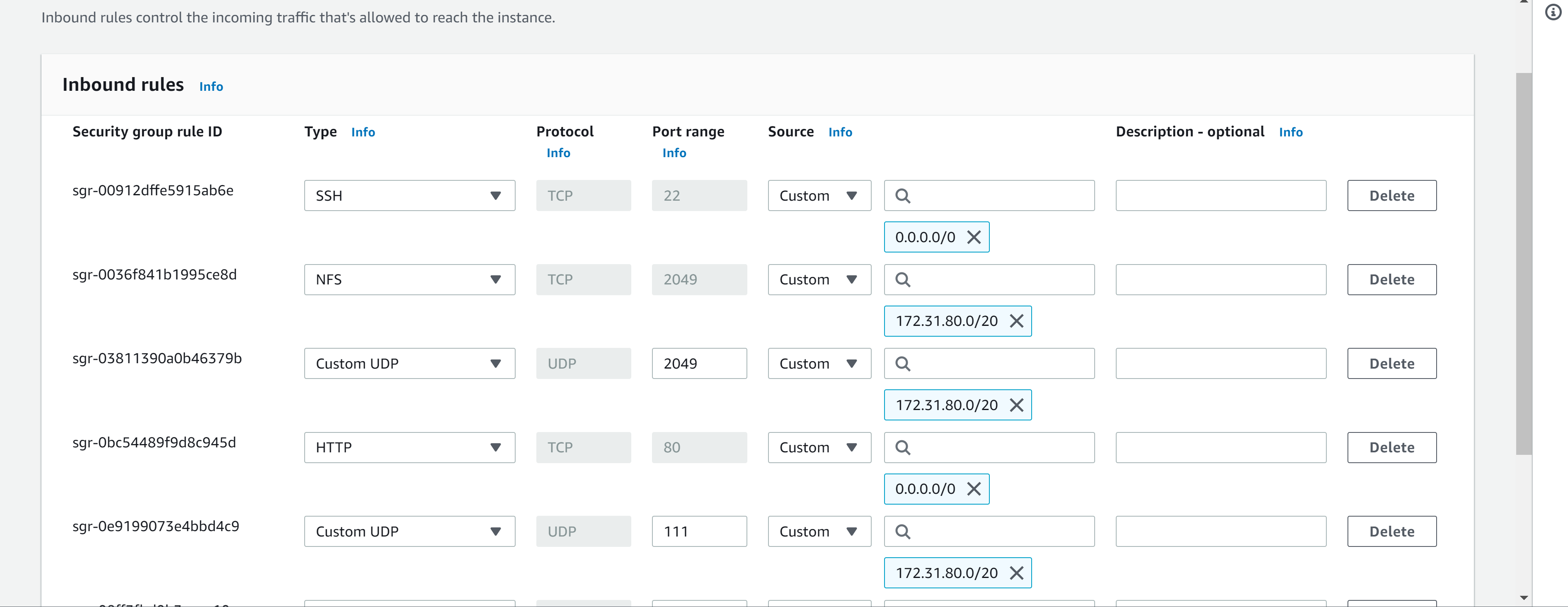
Task: Click port range field showing 111
Action: click(699, 532)
